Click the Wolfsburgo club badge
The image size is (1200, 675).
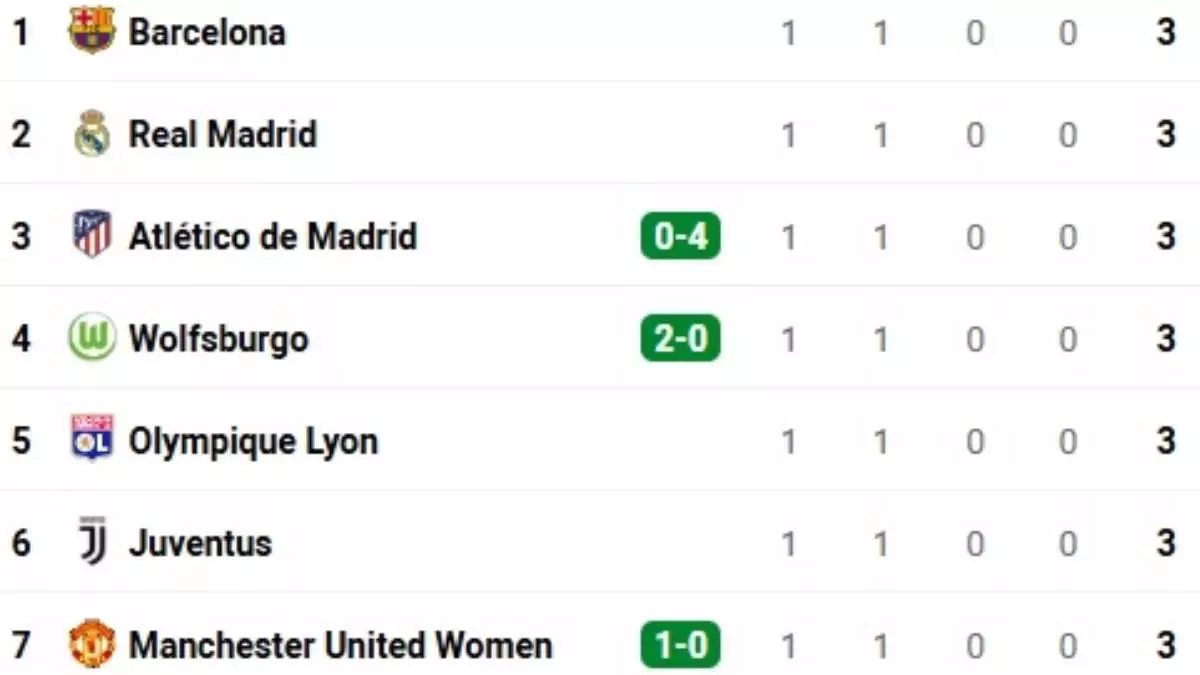click(x=91, y=338)
